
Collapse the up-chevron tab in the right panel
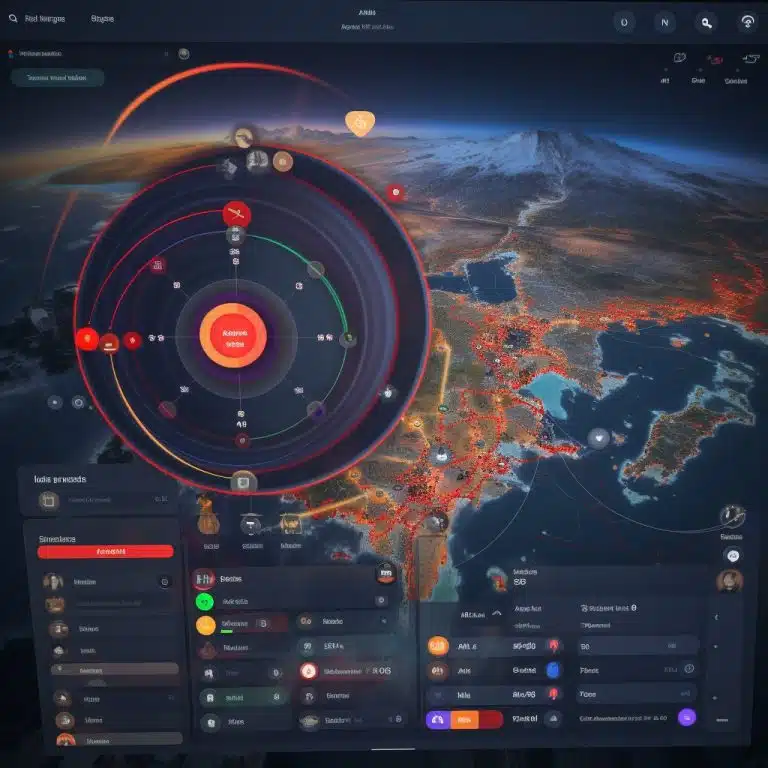click(x=497, y=613)
